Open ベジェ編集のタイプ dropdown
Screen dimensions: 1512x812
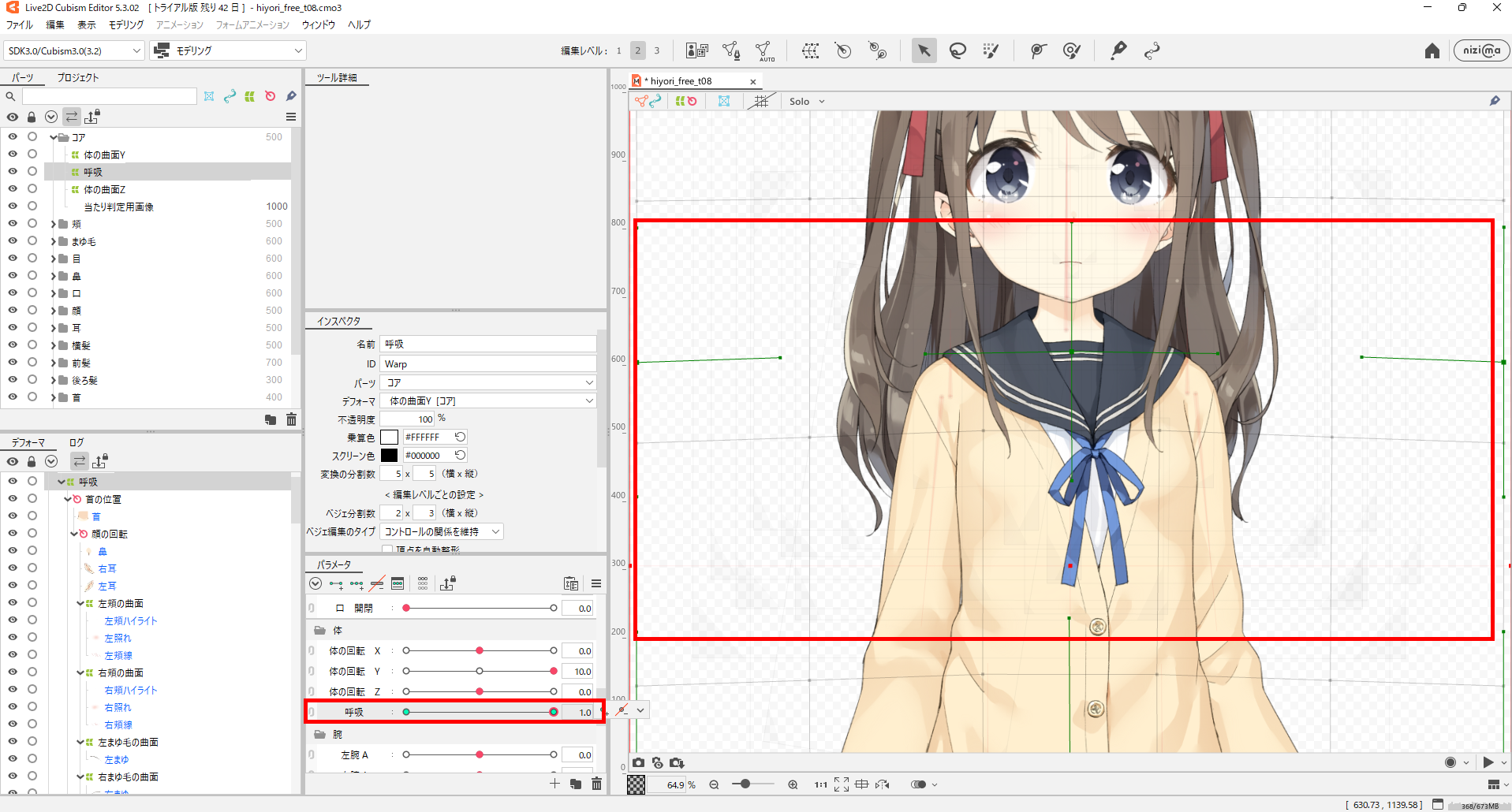tap(442, 532)
